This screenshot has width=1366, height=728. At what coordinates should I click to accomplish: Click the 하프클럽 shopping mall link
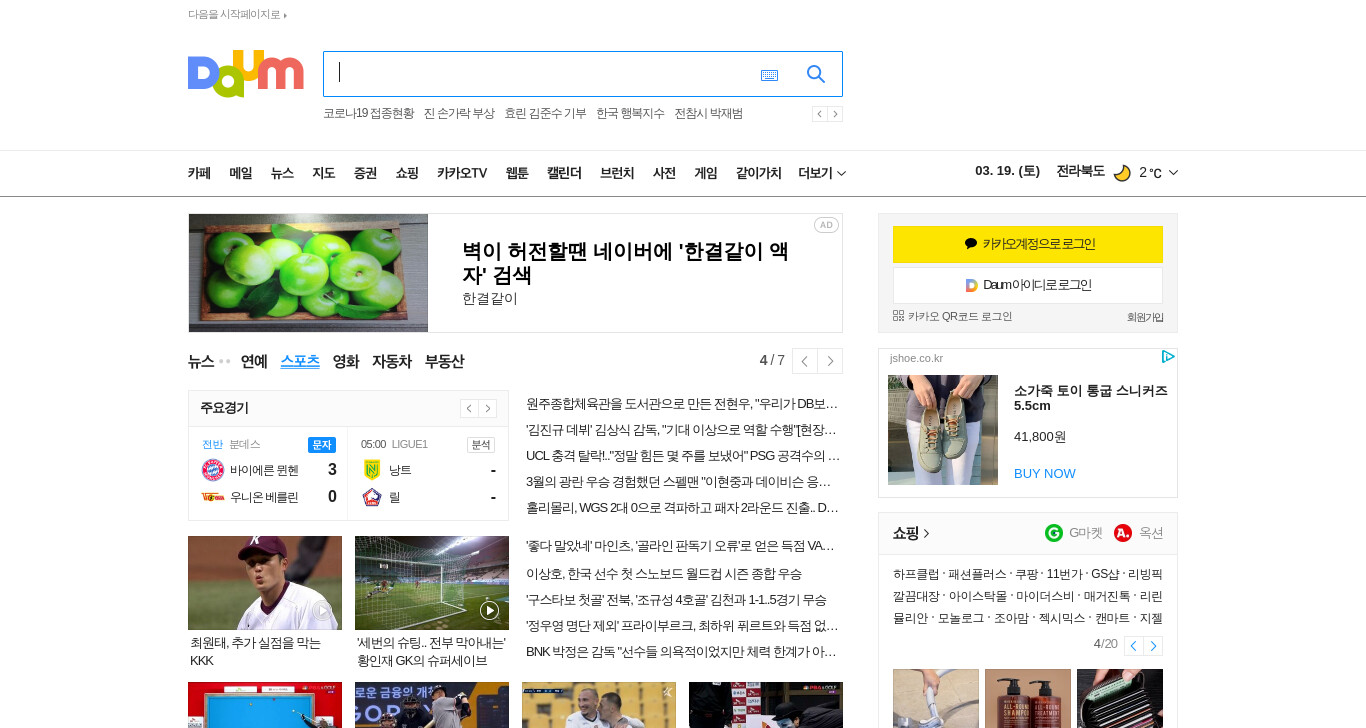(916, 575)
